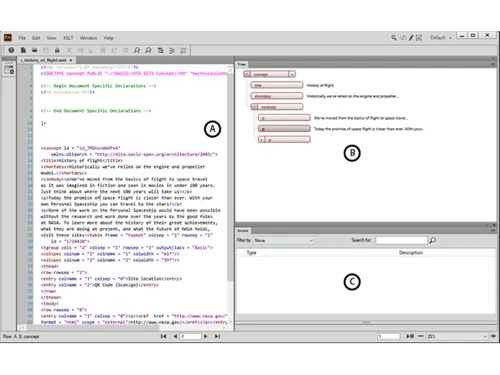Click the code editor vertical scrollbar
500x375 pixels.
[230, 177]
